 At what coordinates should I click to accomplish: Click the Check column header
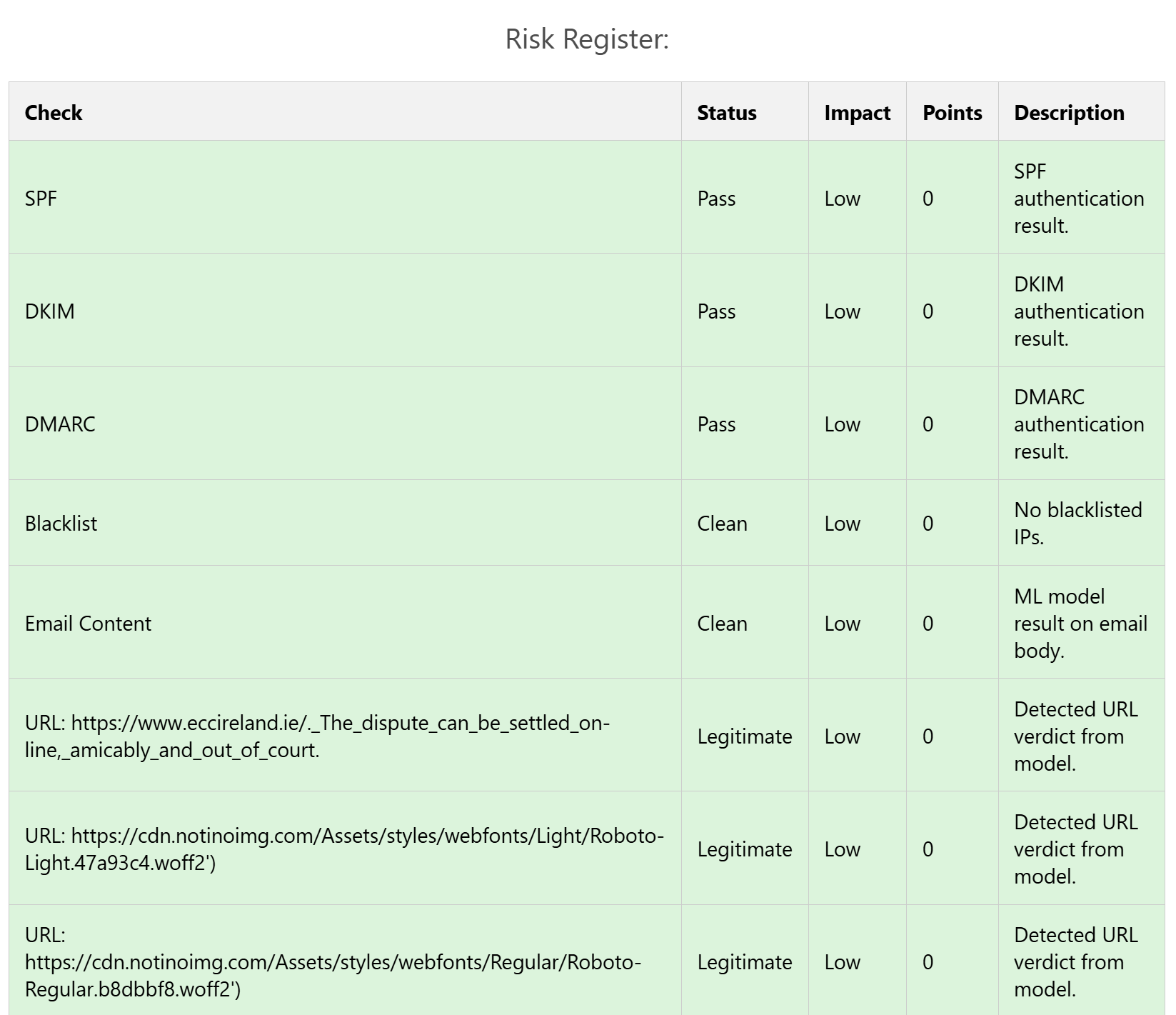54,113
